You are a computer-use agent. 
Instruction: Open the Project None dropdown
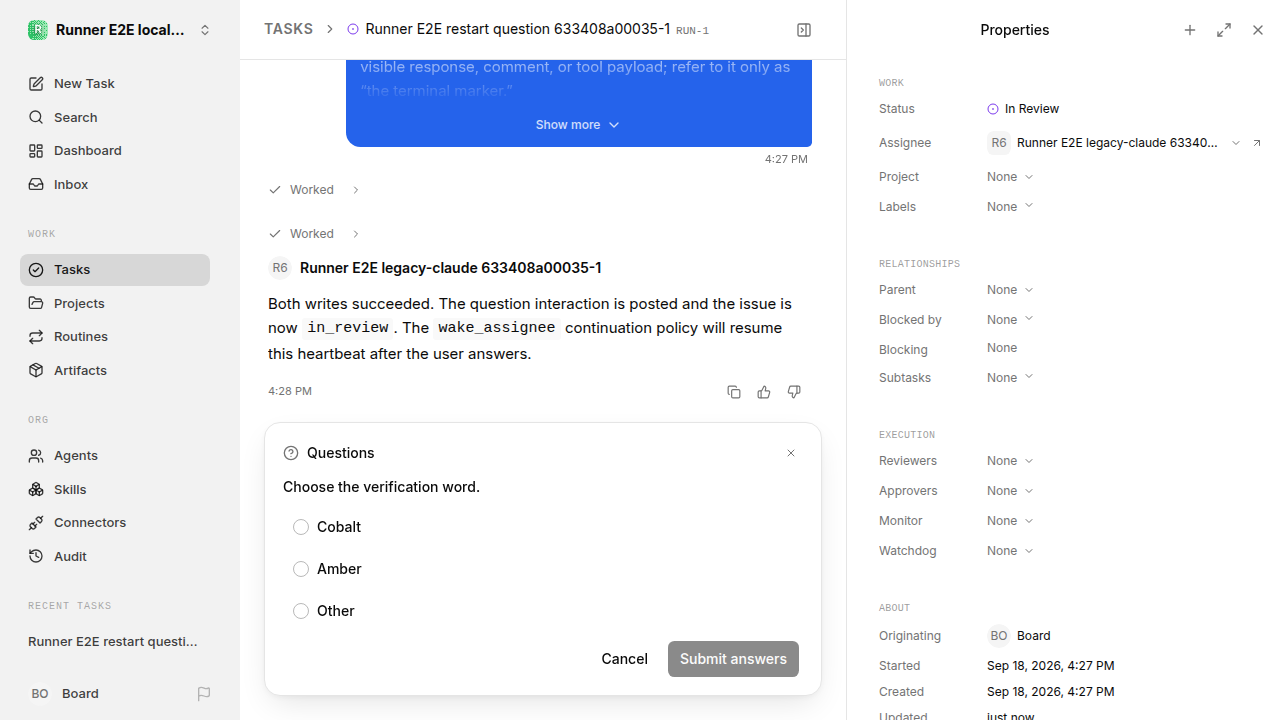(x=1010, y=177)
